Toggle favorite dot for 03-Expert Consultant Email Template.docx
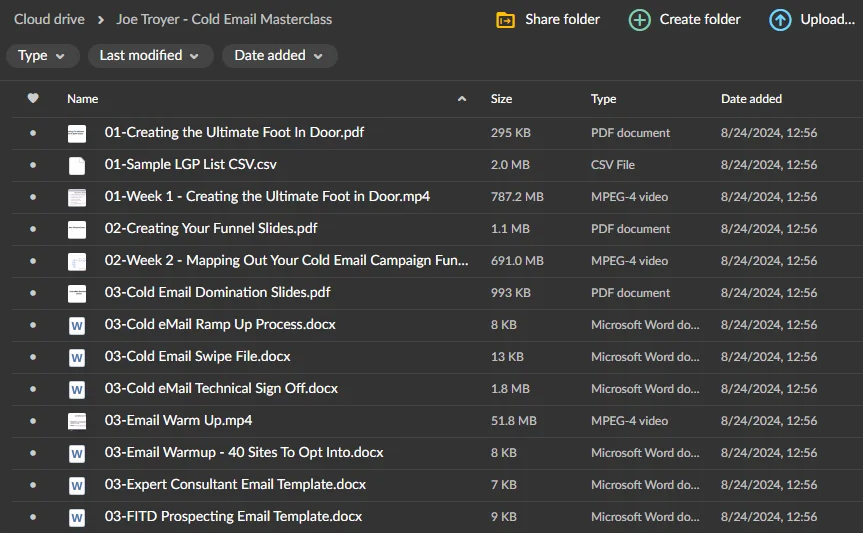The width and height of the screenshot is (863, 533). click(x=33, y=485)
